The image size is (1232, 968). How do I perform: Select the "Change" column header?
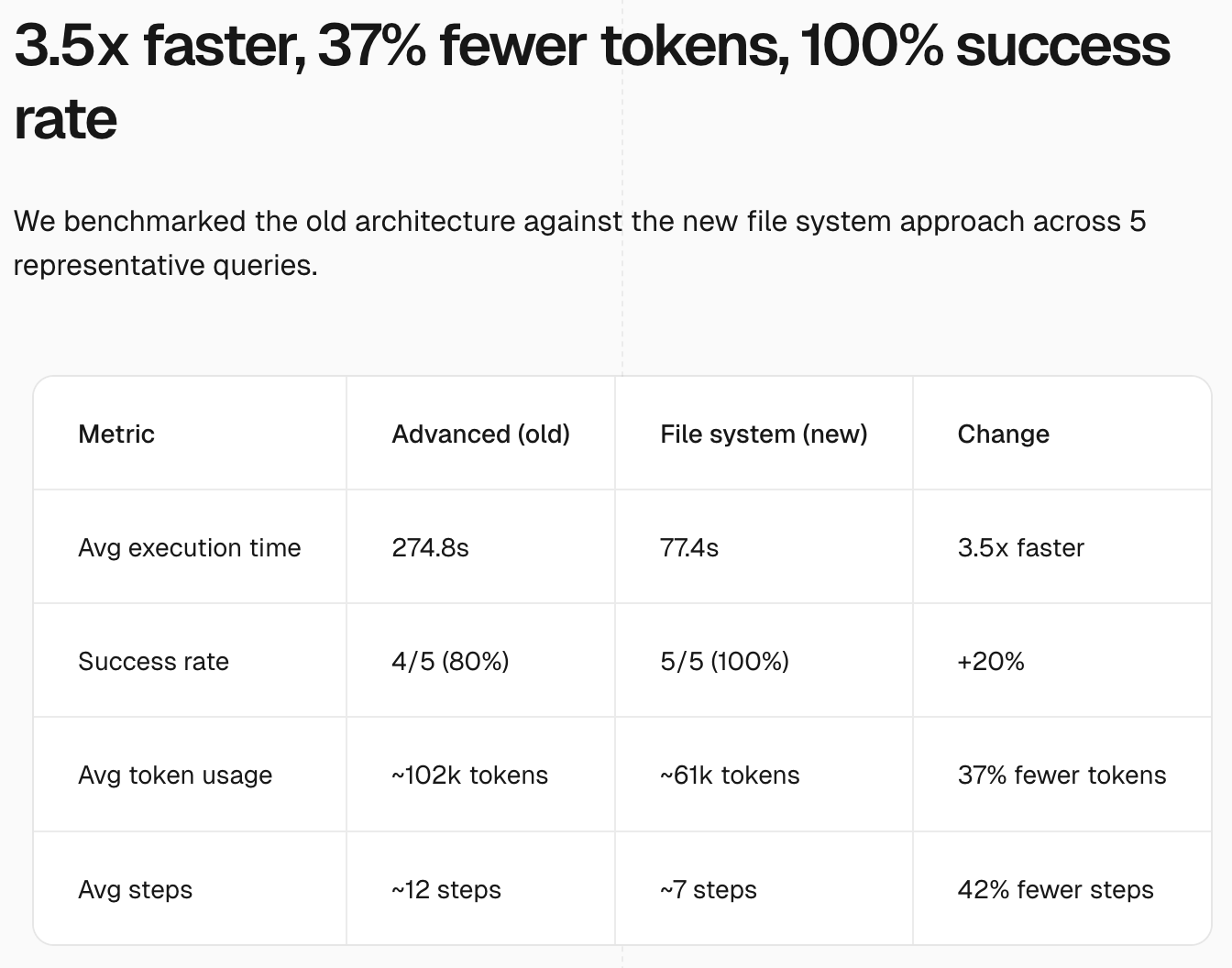coord(1003,434)
